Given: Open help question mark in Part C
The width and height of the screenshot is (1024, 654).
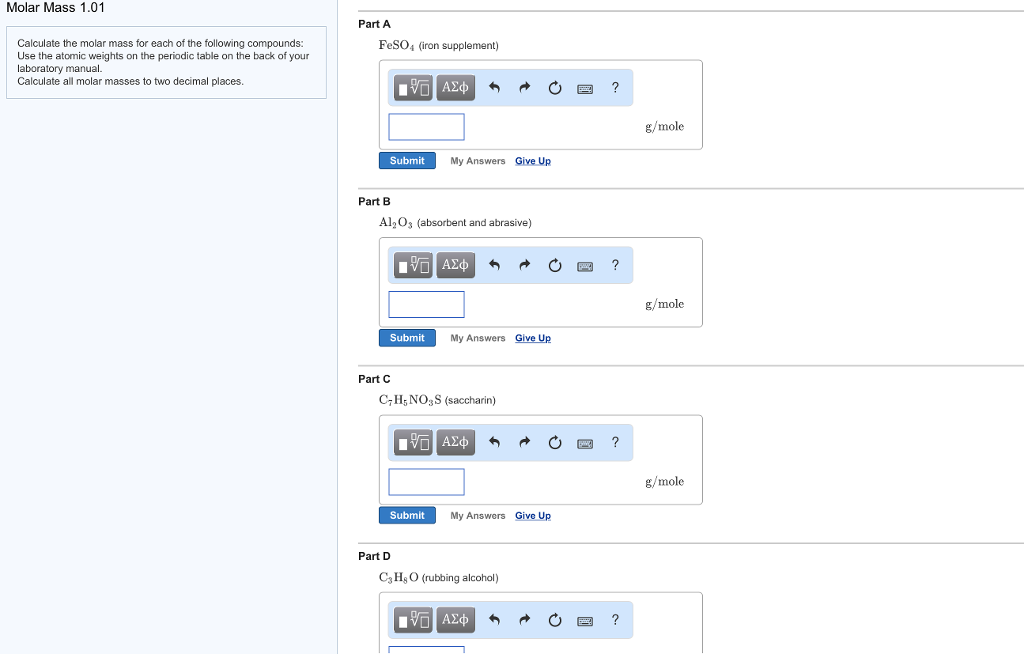Looking at the screenshot, I should (615, 442).
